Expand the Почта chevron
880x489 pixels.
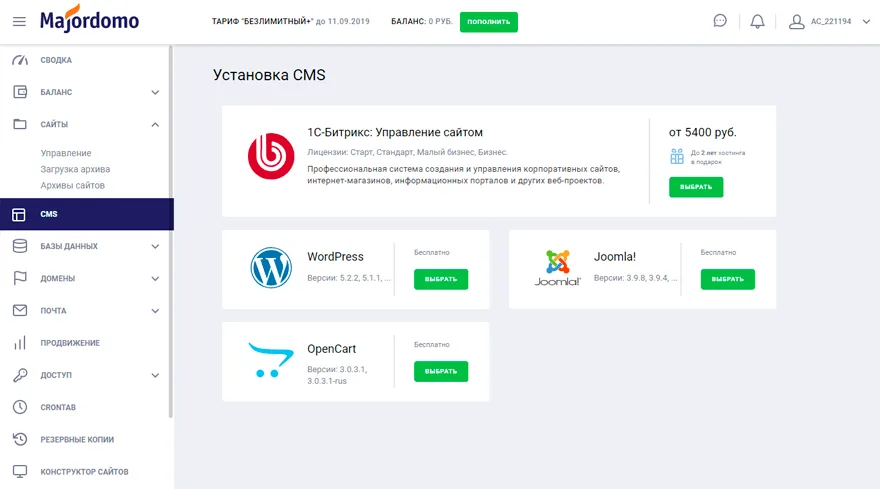(155, 310)
